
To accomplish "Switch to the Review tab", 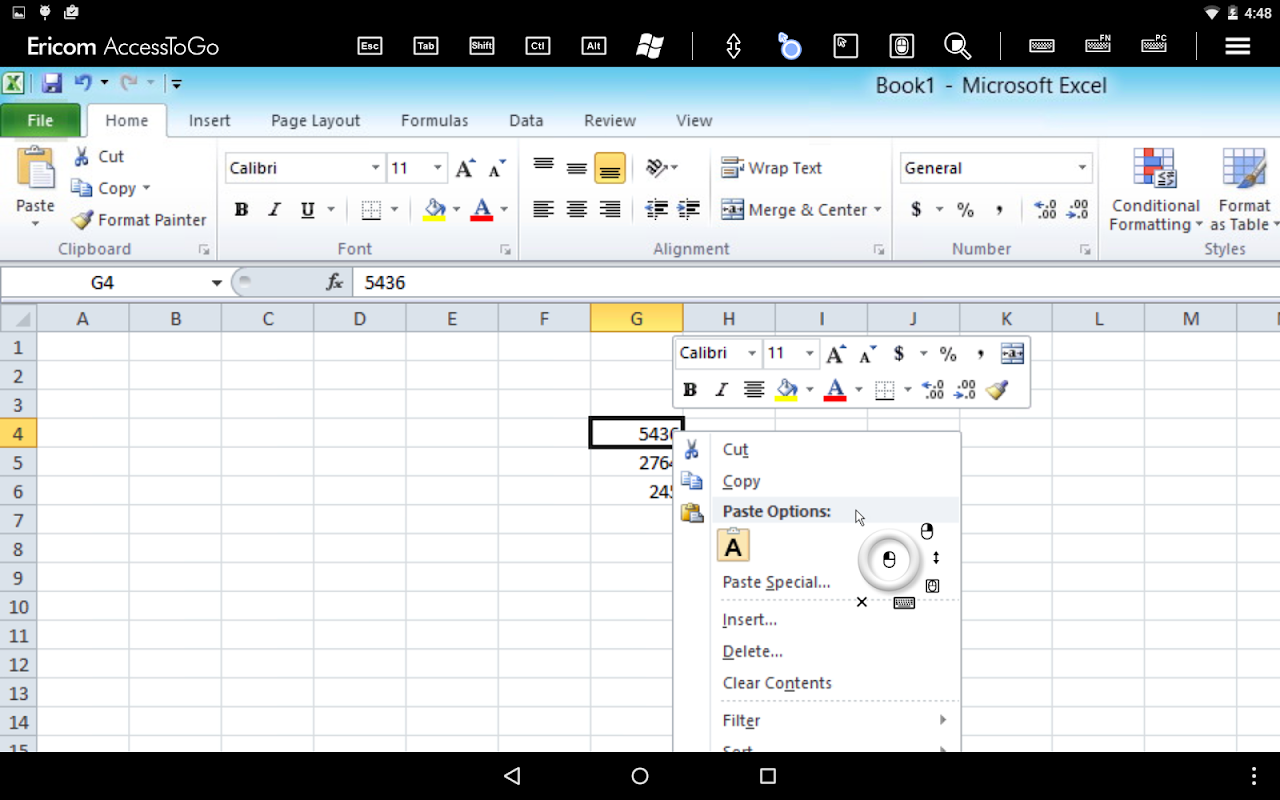I will (x=610, y=120).
